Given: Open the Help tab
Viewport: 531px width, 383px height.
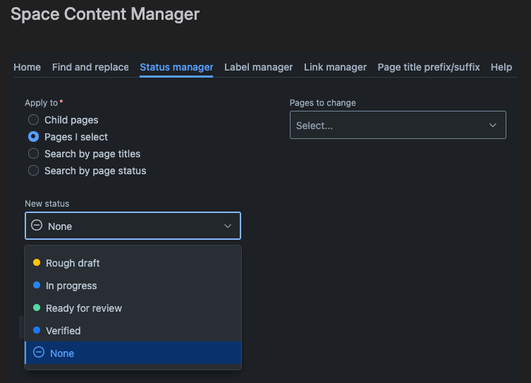Looking at the screenshot, I should tap(501, 67).
